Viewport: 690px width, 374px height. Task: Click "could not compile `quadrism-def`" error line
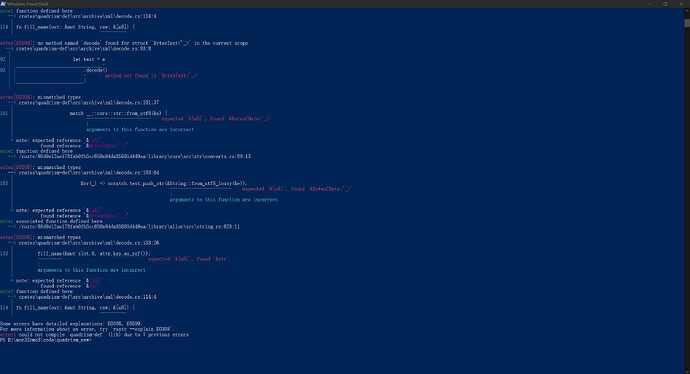pos(94,334)
